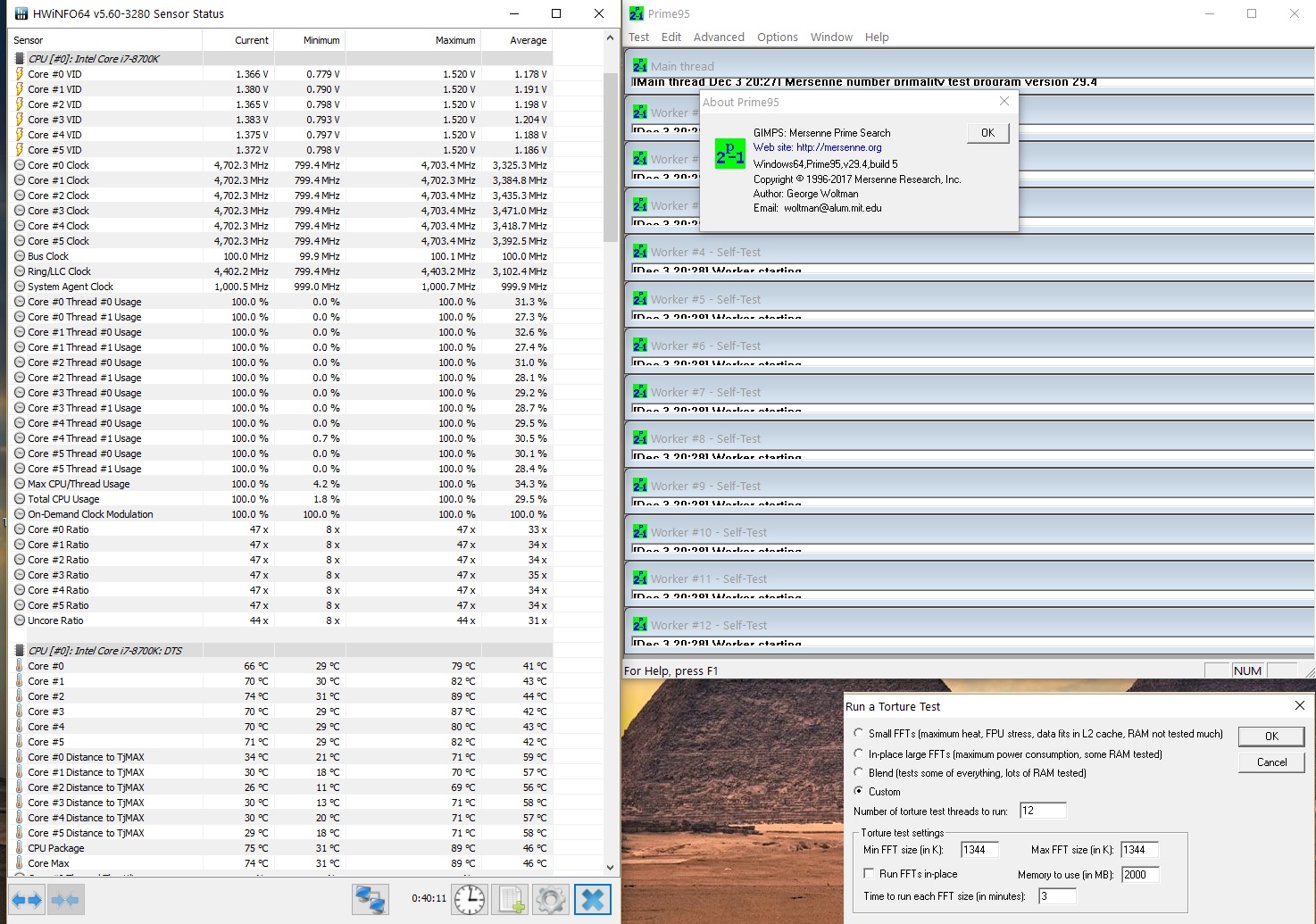This screenshot has height=924, width=1316.
Task: Click the Worker #6 Self-Test window icon
Action: 640,345
